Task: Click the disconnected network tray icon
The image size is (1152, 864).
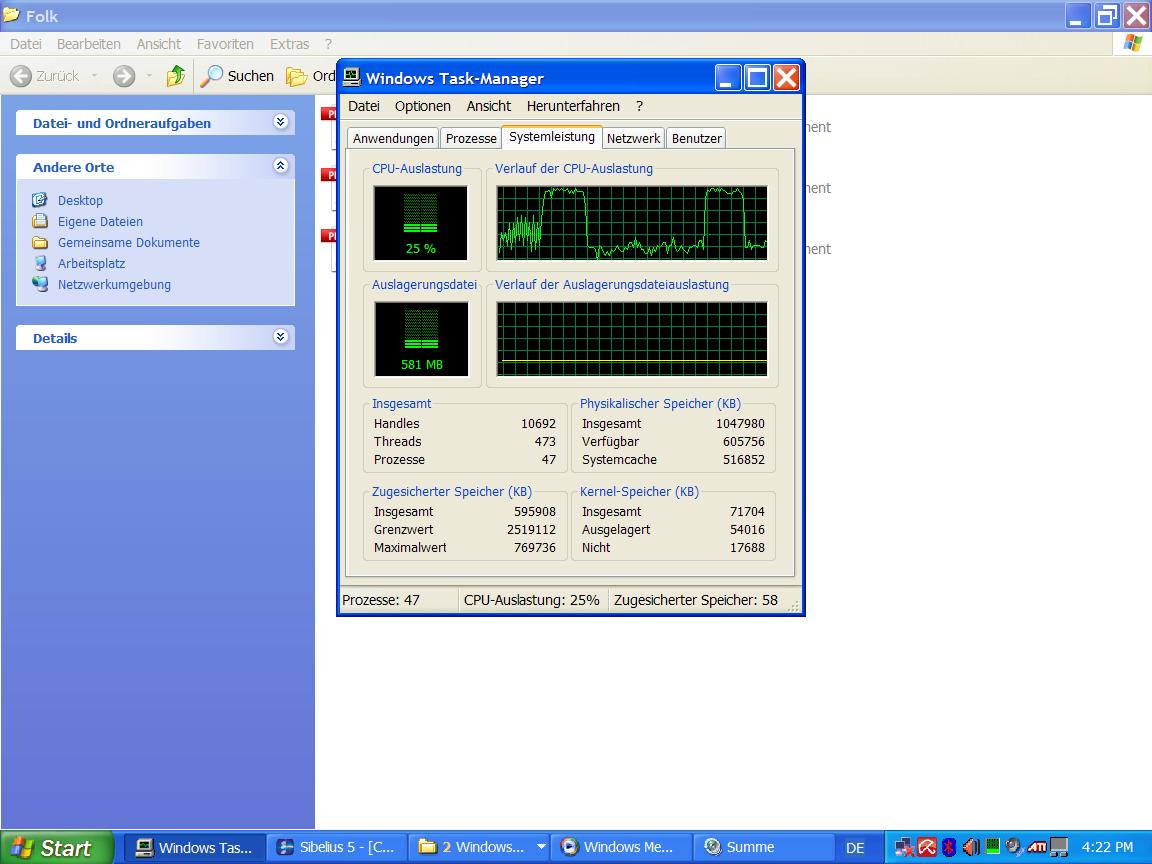Action: (x=904, y=848)
